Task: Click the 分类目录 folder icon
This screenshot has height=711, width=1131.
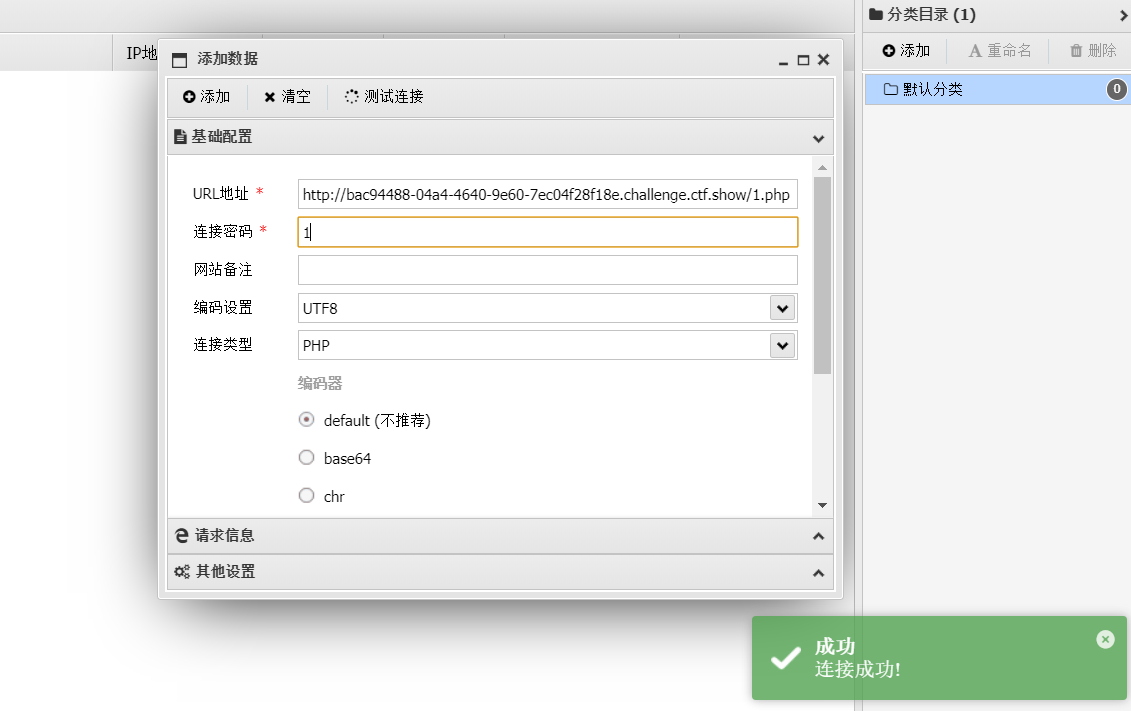Action: tap(876, 14)
